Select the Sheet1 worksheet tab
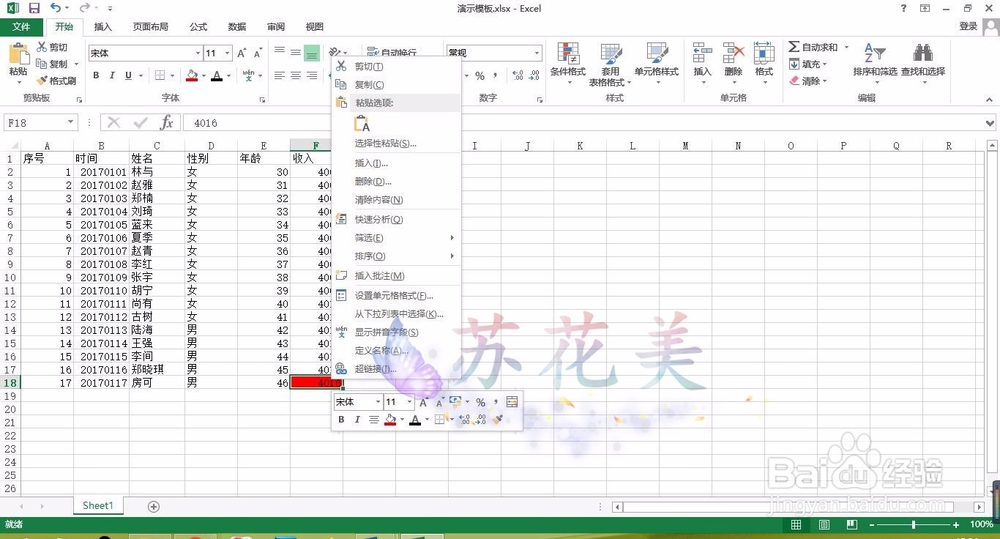Viewport: 1000px width, 539px height. pos(98,506)
